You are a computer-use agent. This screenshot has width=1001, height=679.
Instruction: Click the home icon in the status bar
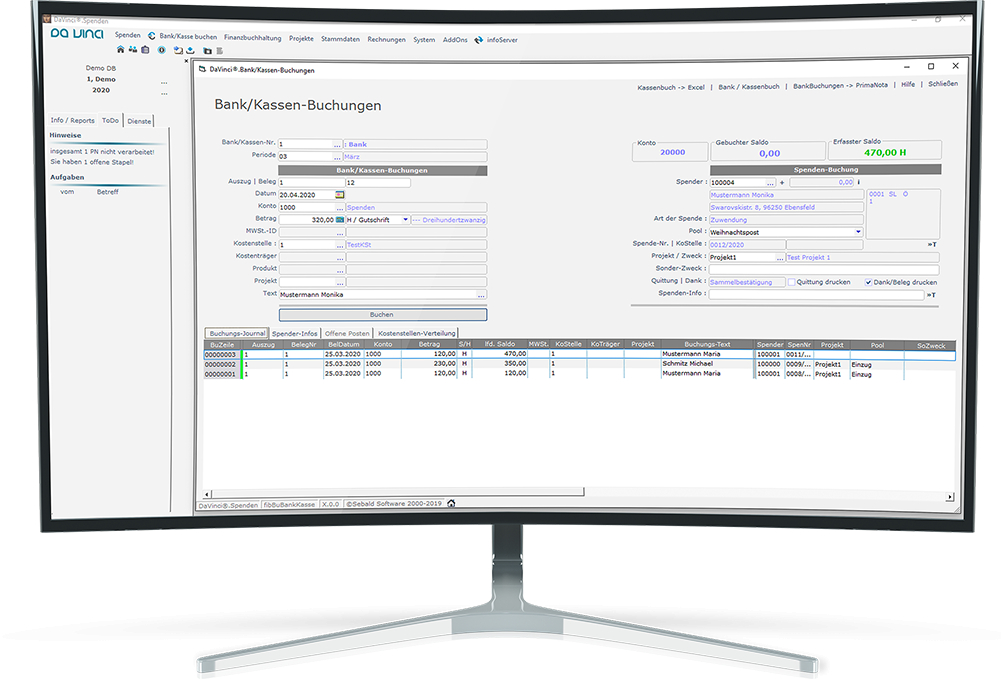pos(451,504)
